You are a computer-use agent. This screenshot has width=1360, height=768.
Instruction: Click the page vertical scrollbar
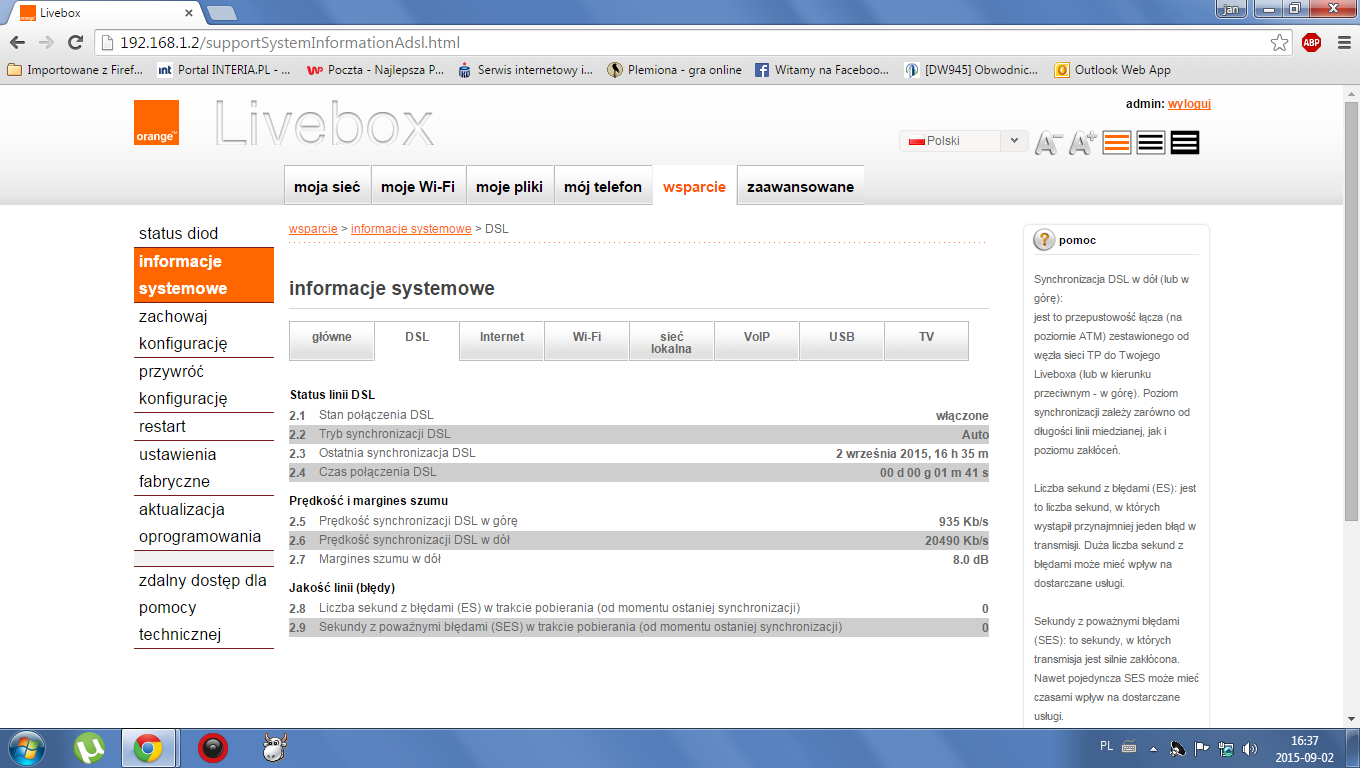point(1351,300)
